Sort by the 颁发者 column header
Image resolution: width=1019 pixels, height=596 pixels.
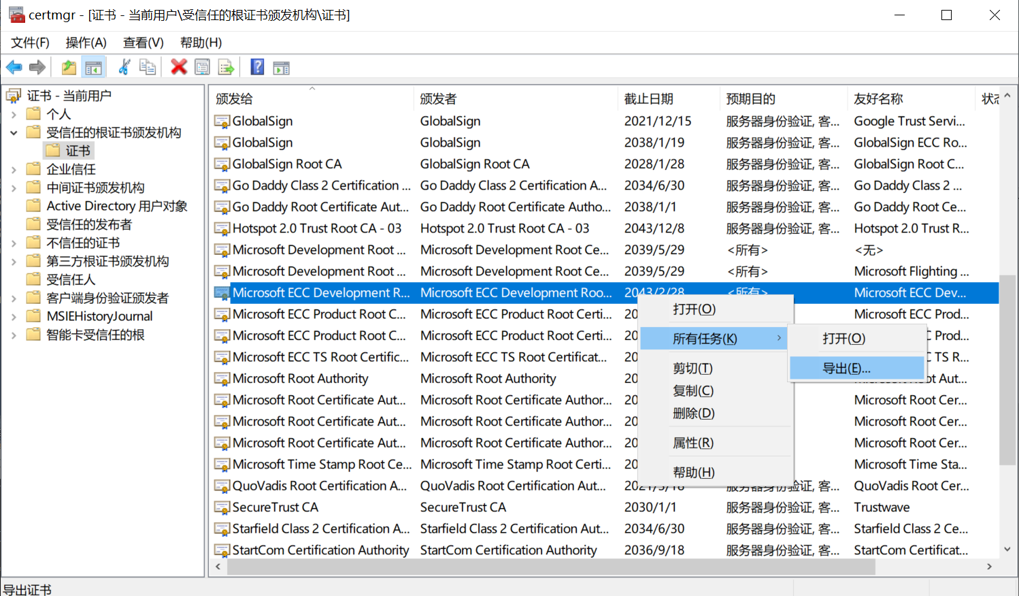pos(515,99)
